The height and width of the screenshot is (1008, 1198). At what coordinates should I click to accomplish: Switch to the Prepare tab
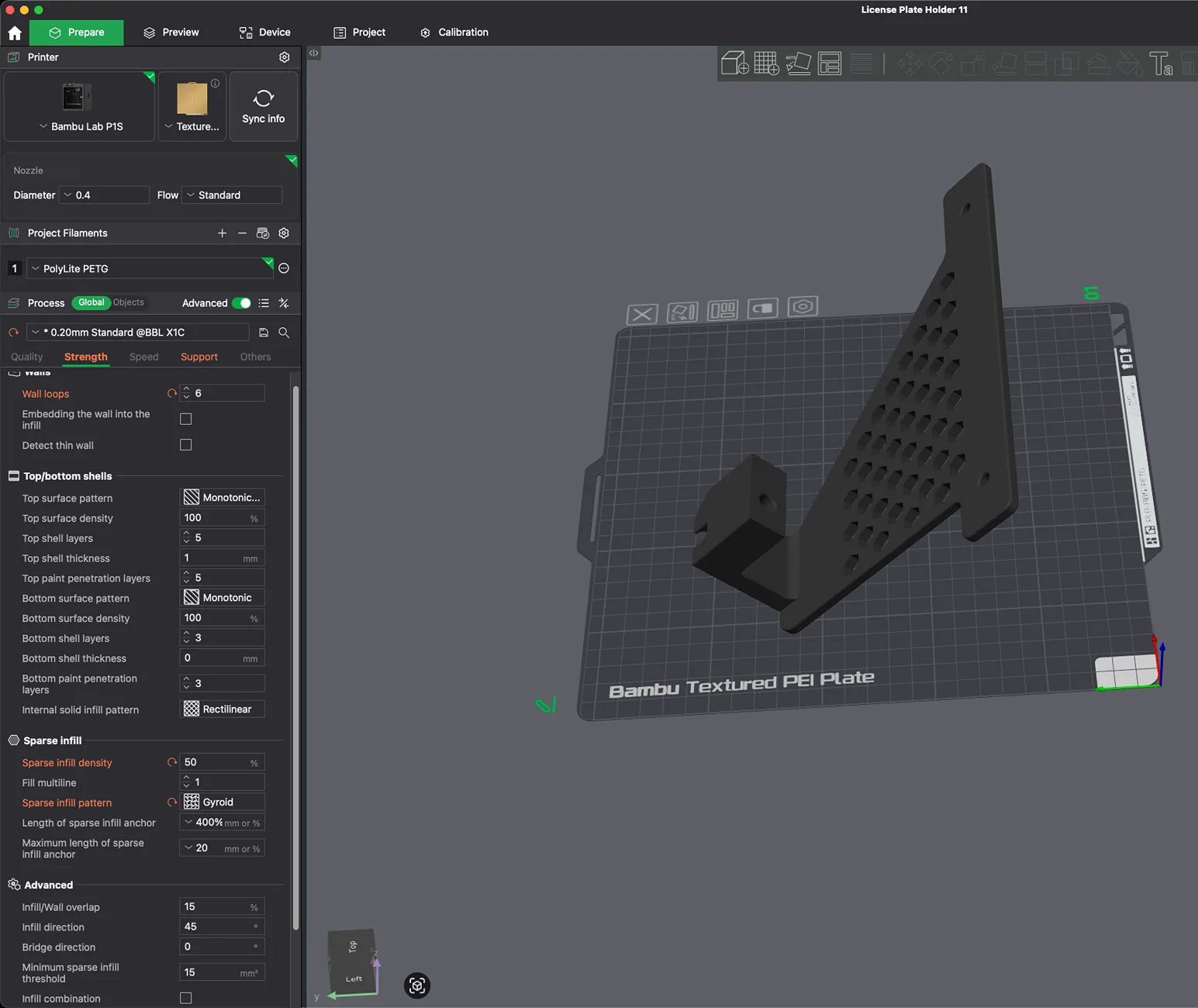[77, 33]
